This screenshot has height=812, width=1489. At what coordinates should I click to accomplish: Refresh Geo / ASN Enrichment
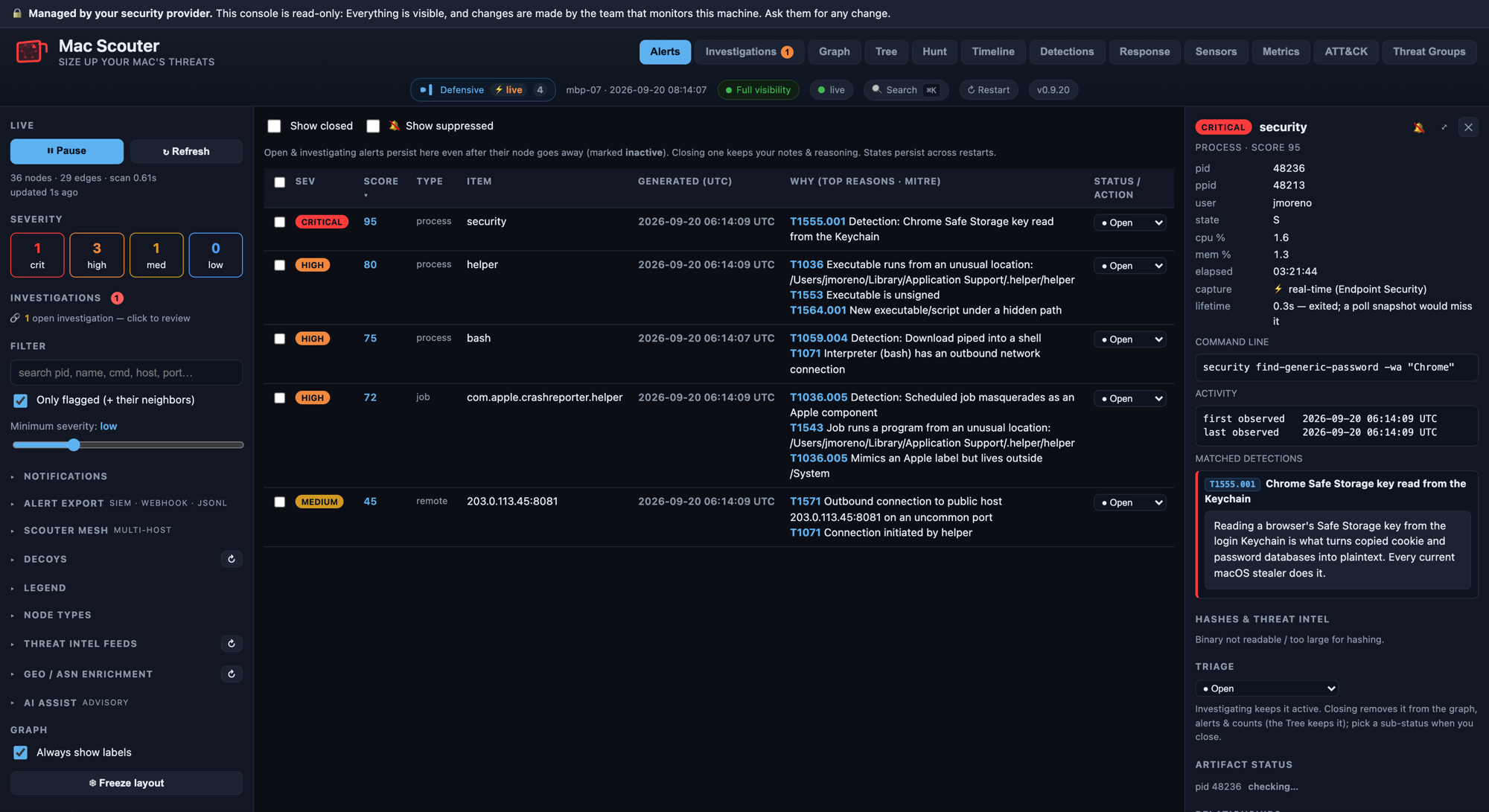(x=232, y=674)
